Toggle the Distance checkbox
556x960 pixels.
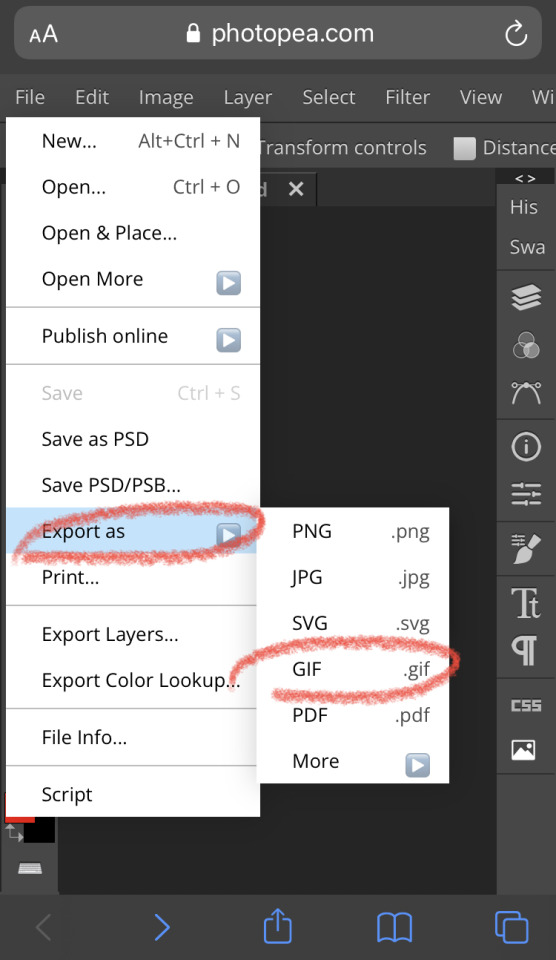point(464,148)
